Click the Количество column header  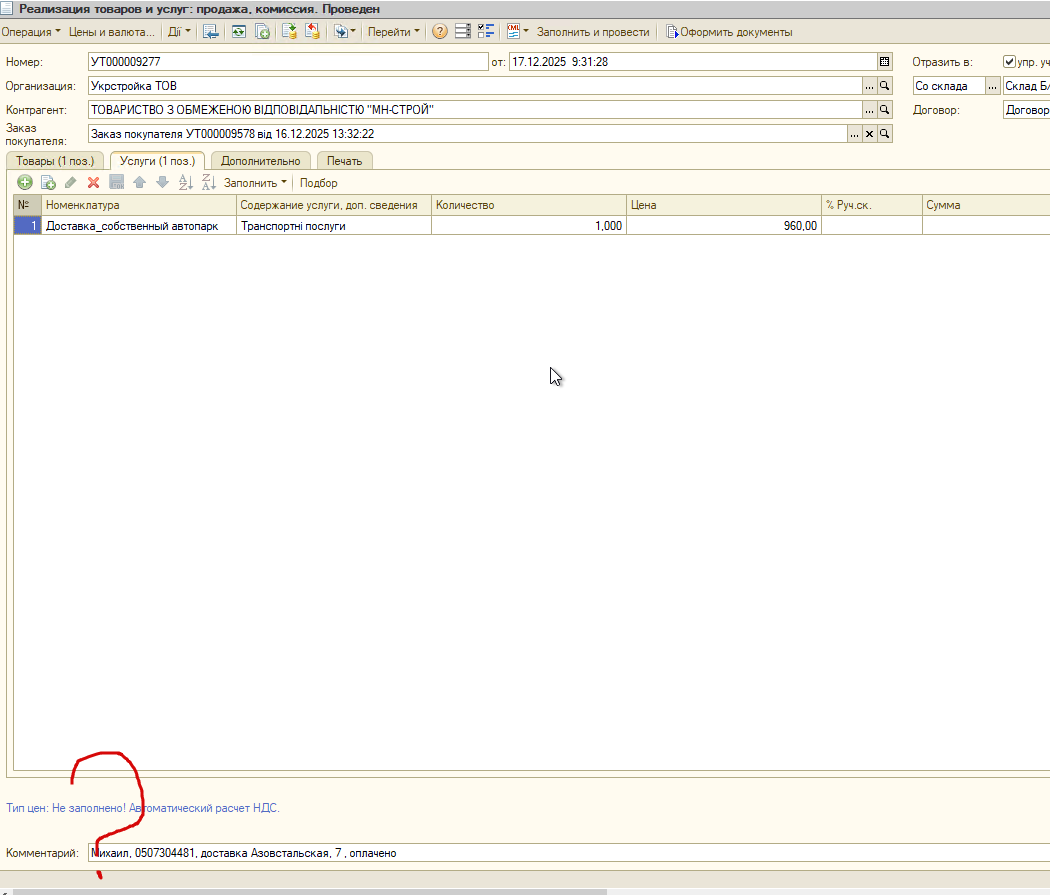(x=528, y=205)
